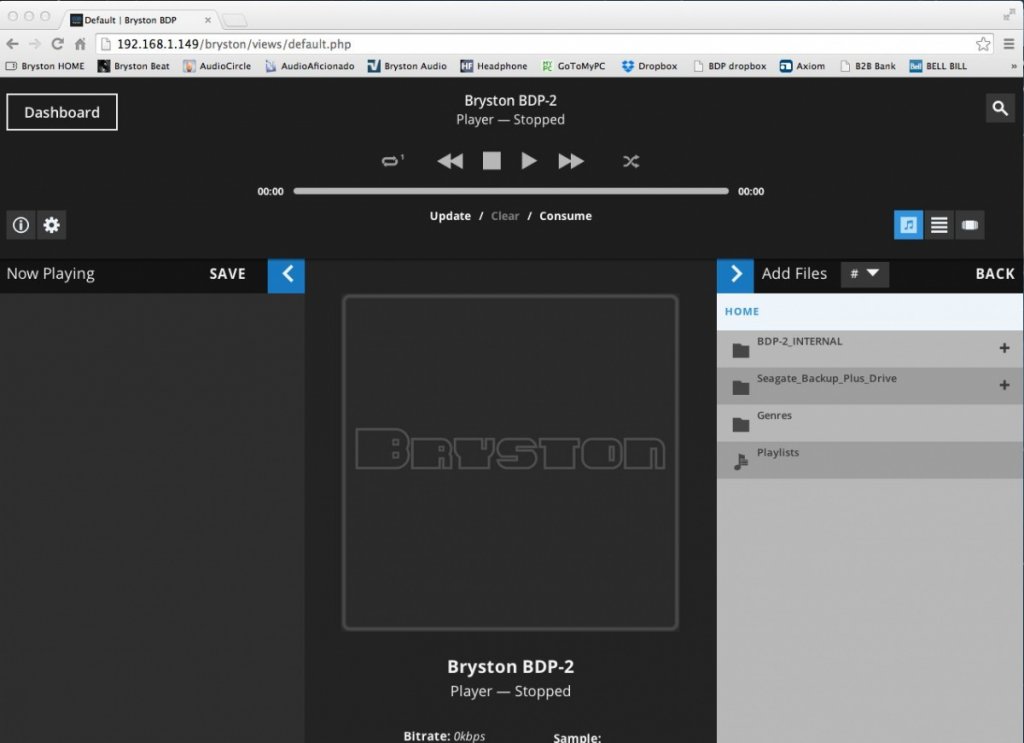The width and height of the screenshot is (1024, 743).
Task: Go back in browser history
Action: tap(12, 44)
